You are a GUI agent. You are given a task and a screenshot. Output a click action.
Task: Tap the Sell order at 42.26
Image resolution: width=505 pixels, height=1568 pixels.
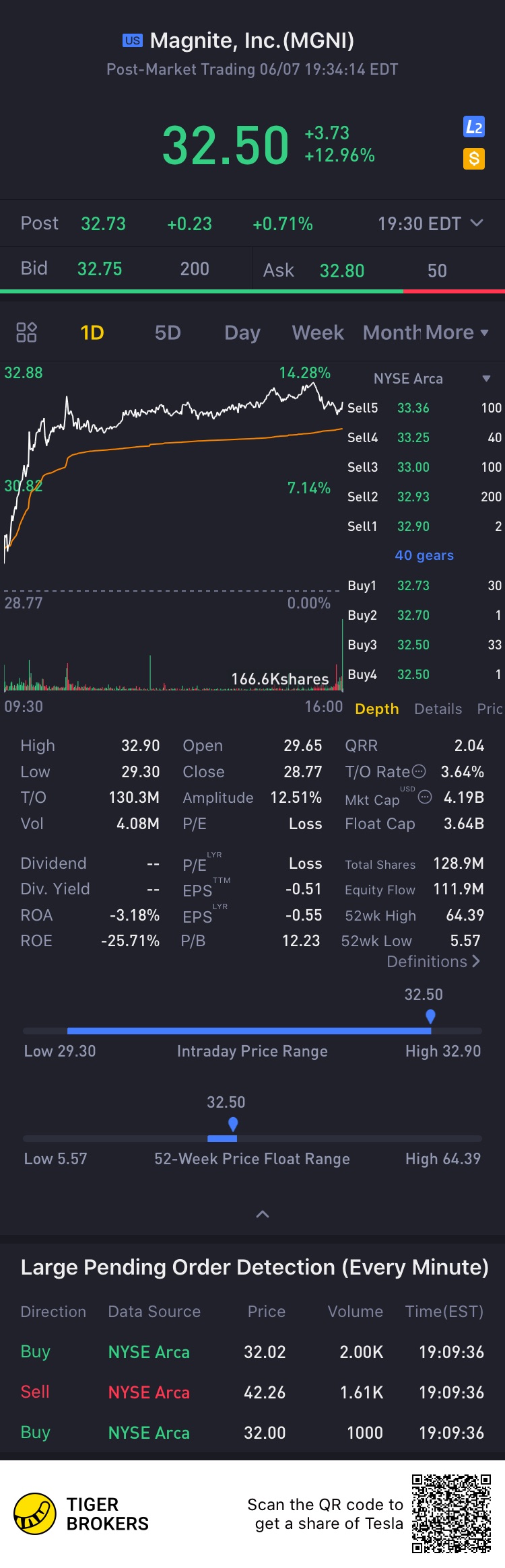pos(252,1392)
